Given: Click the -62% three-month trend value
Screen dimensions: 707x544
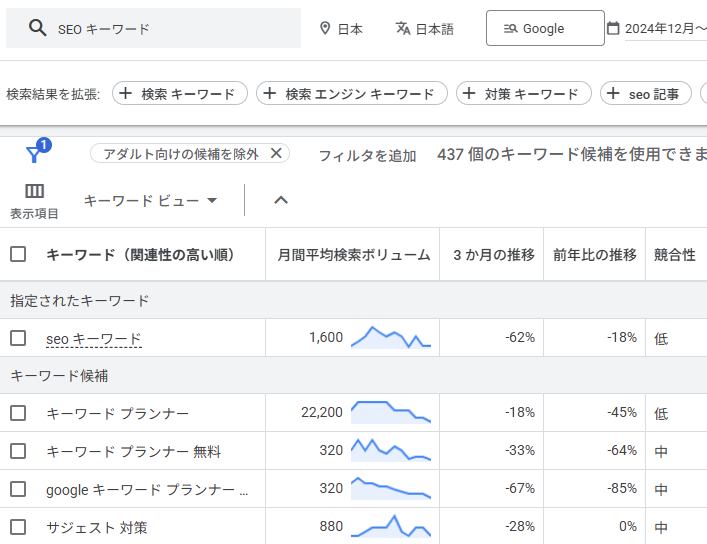Looking at the screenshot, I should (520, 337).
